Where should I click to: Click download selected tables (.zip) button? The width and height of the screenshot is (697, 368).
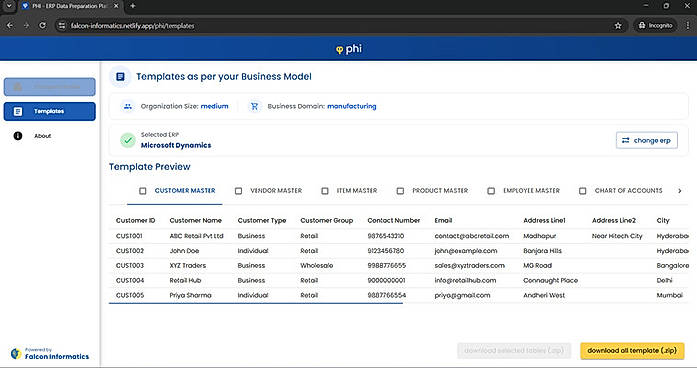[x=514, y=351]
